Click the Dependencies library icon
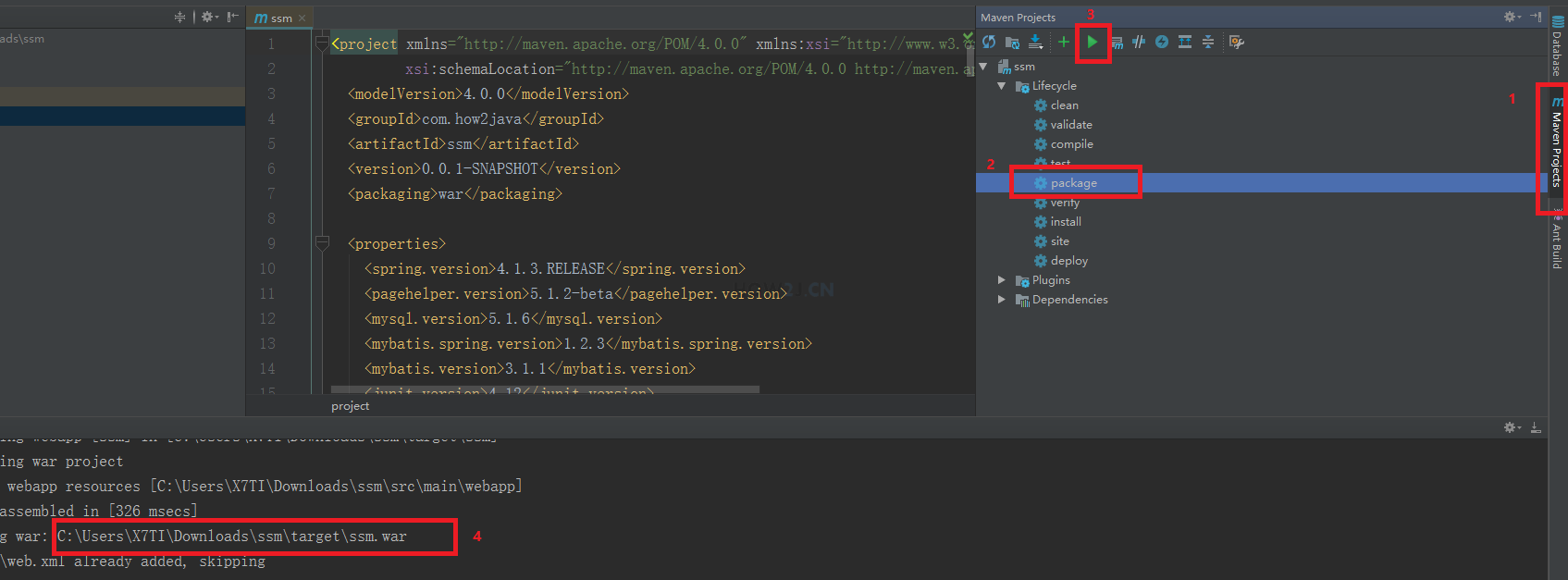The image size is (1568, 580). pyautogui.click(x=1022, y=300)
